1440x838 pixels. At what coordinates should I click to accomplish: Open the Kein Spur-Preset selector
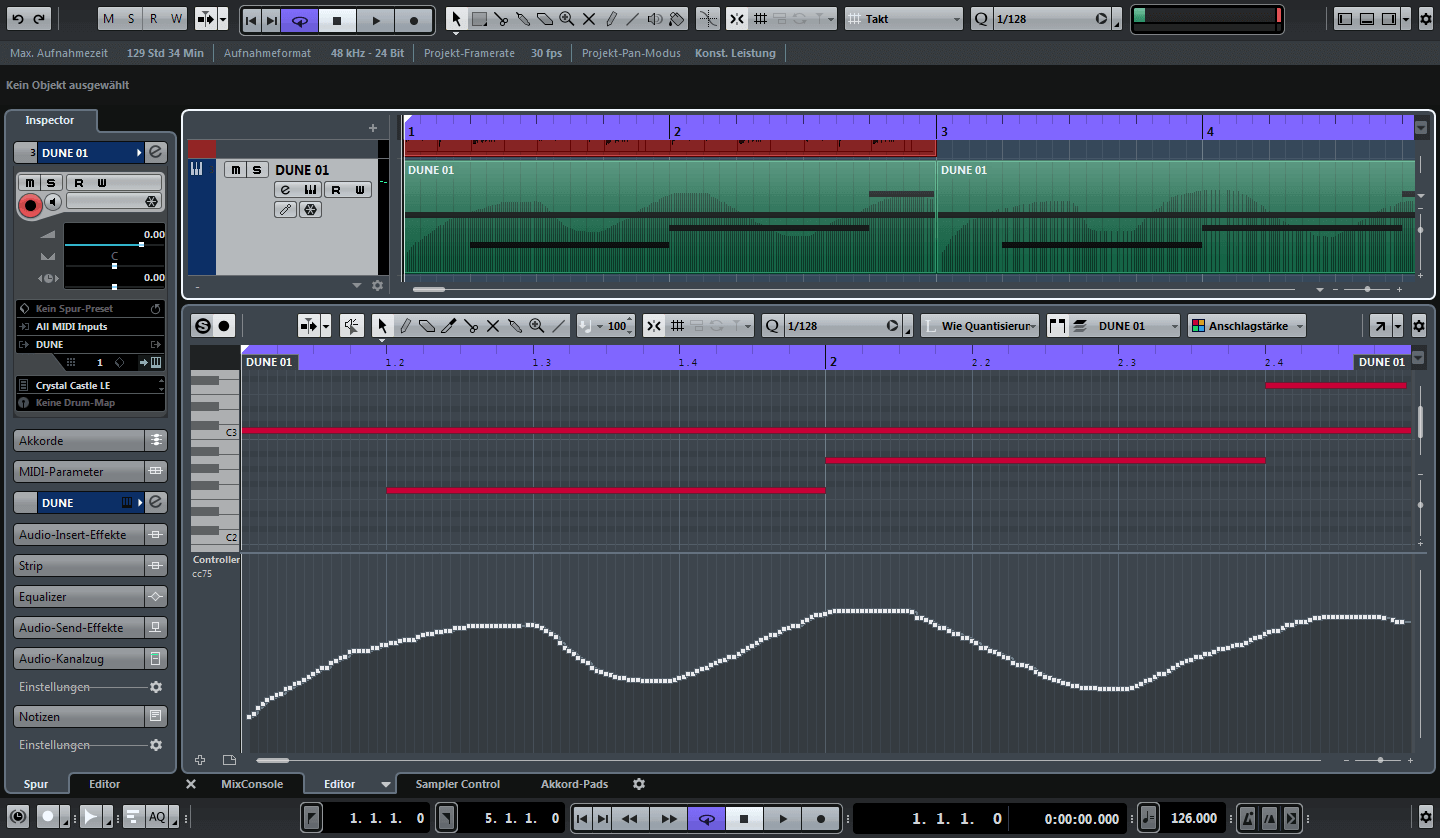90,309
